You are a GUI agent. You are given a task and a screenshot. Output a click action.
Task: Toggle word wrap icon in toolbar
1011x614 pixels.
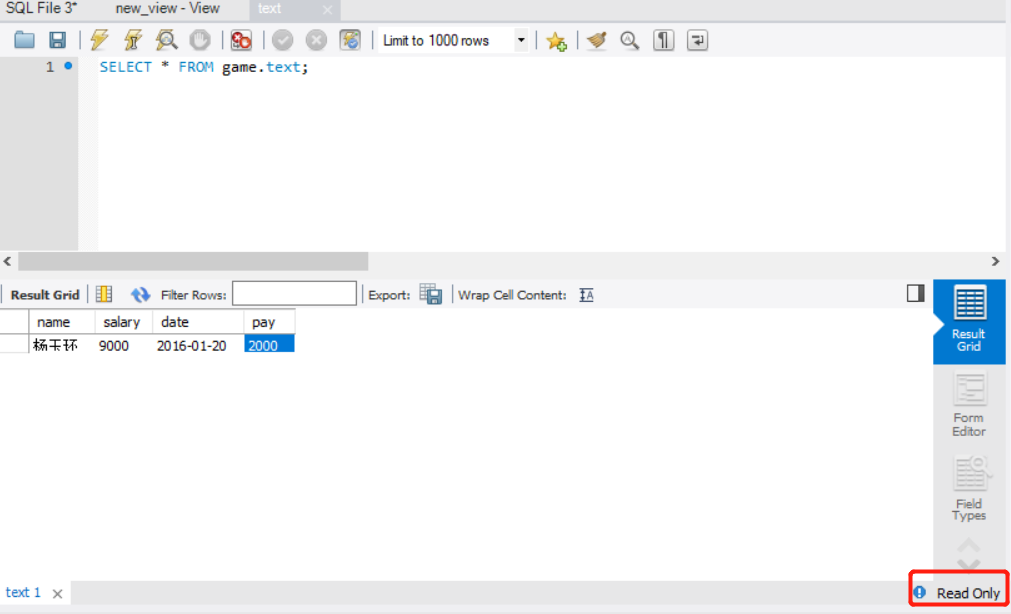pos(697,40)
